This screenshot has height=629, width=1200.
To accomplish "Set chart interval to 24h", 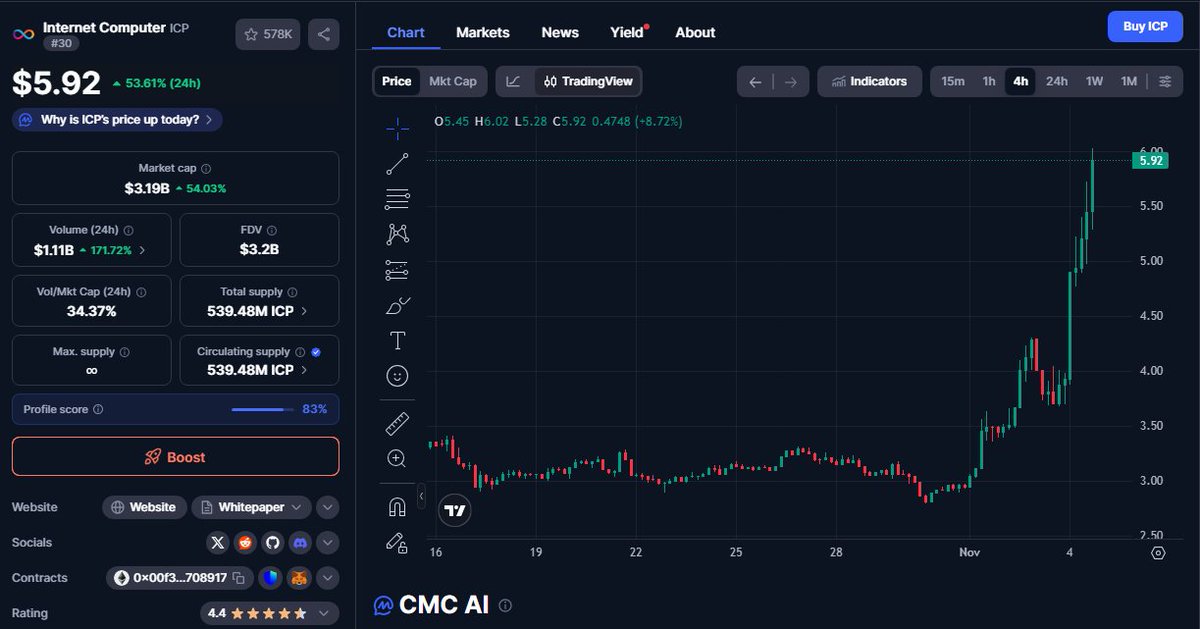I will point(1057,81).
